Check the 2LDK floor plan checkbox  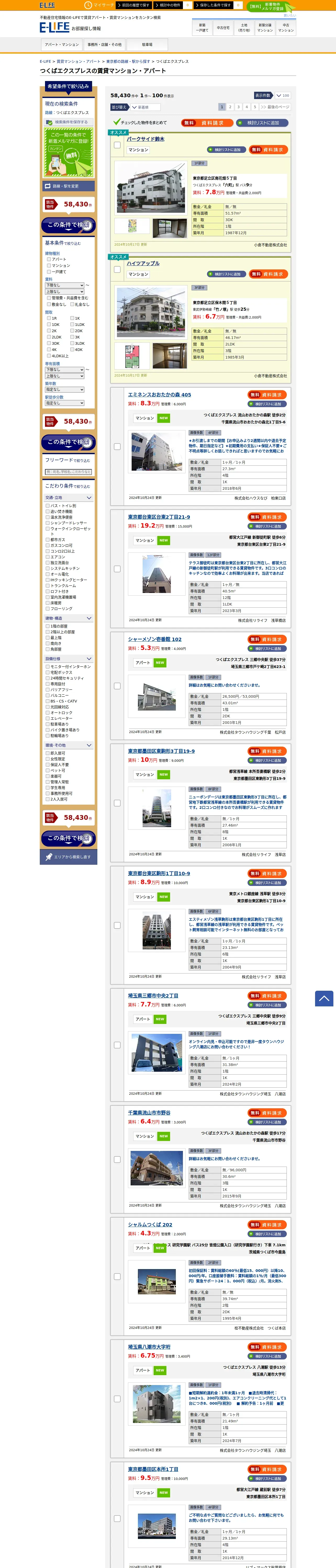49,337
